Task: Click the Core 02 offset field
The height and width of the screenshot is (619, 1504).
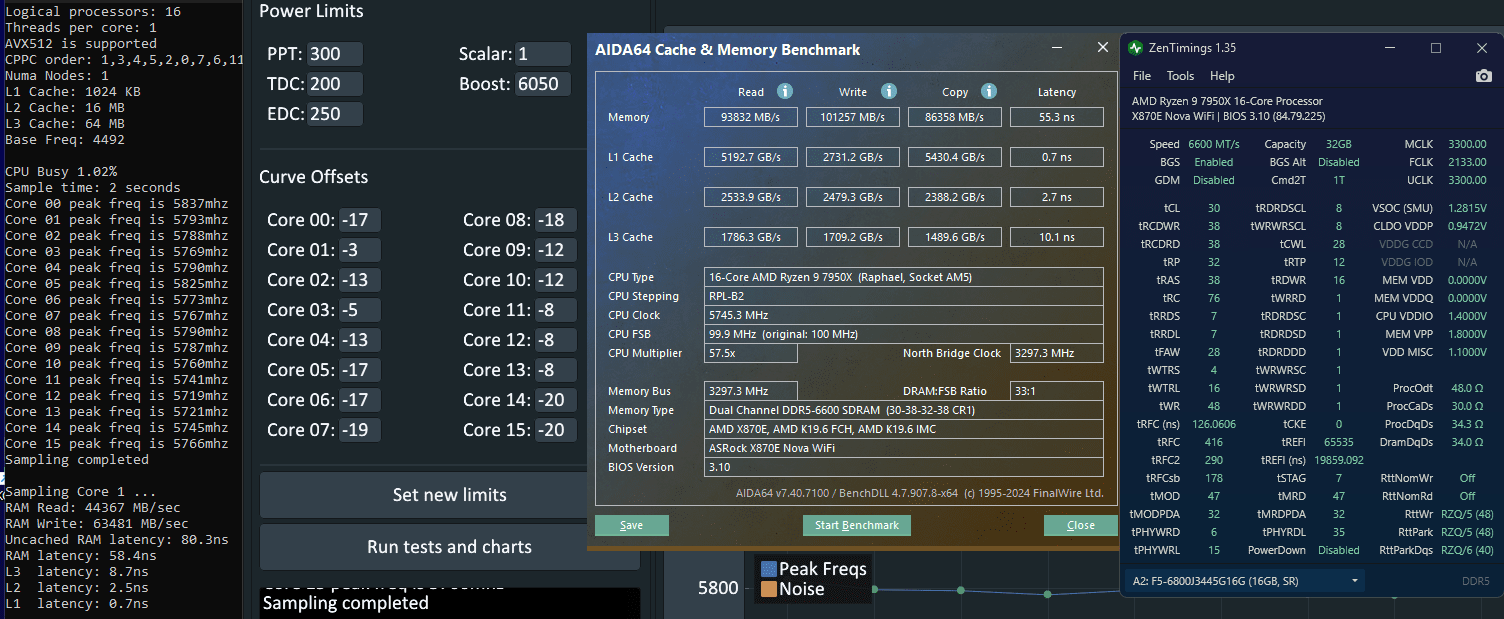Action: [360, 280]
